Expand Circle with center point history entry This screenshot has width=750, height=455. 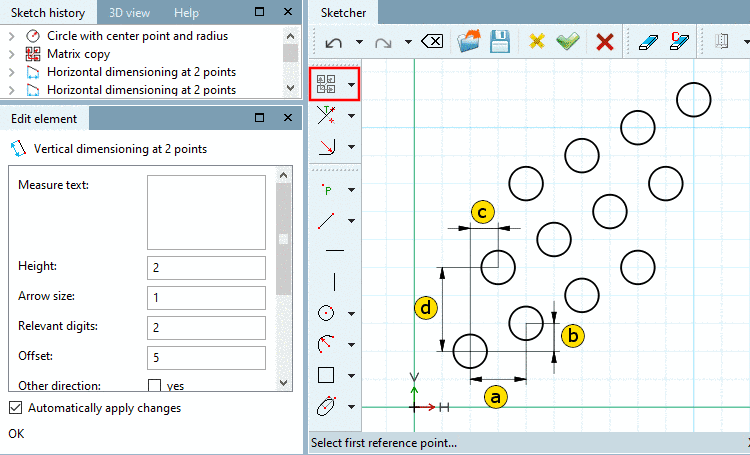pos(12,36)
